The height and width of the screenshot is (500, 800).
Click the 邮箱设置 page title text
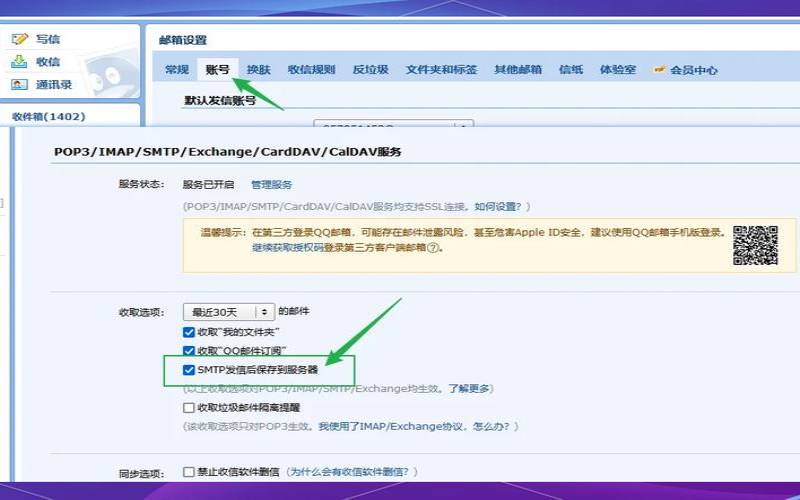coord(183,40)
